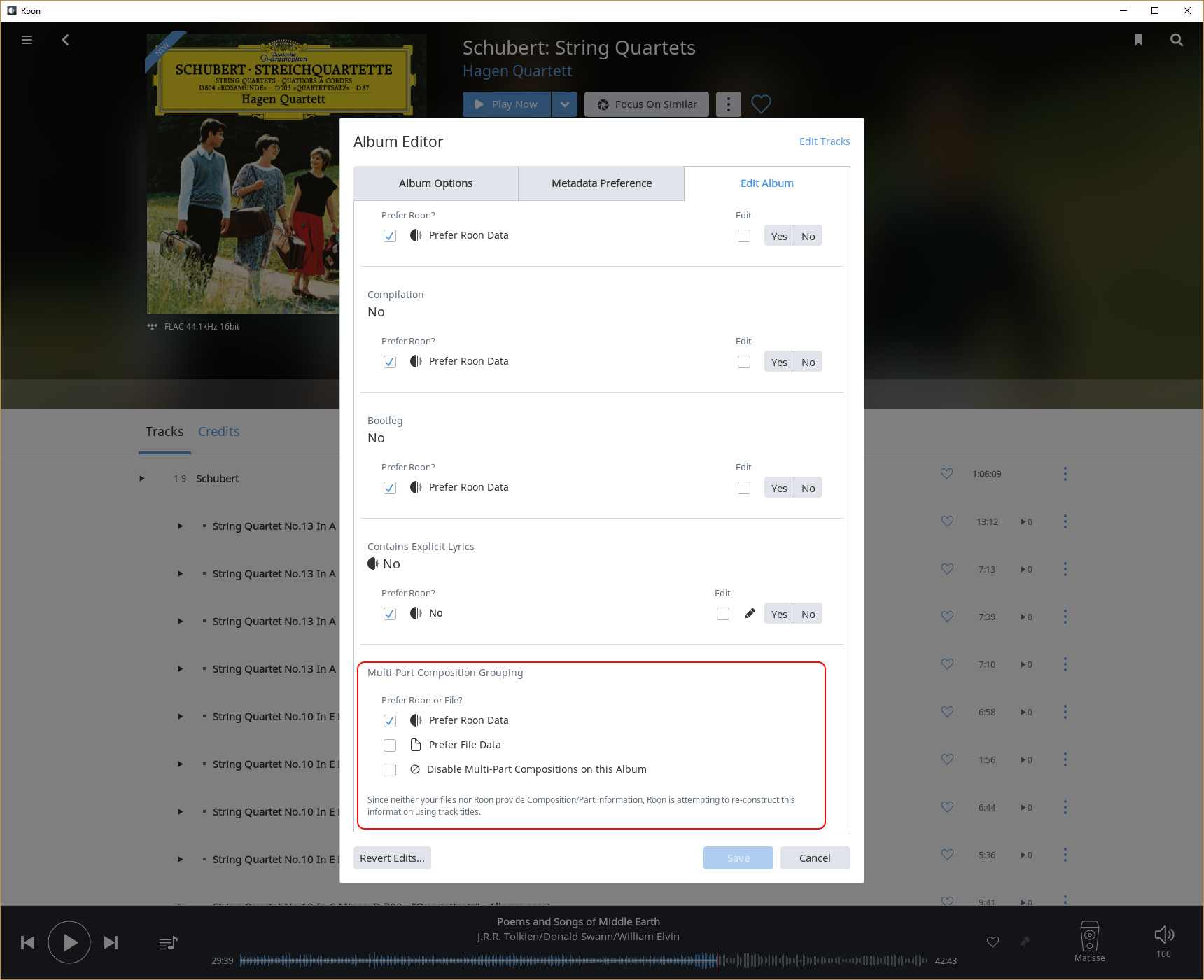Favorite the now playing track
The image size is (1204, 980).
pyautogui.click(x=993, y=942)
